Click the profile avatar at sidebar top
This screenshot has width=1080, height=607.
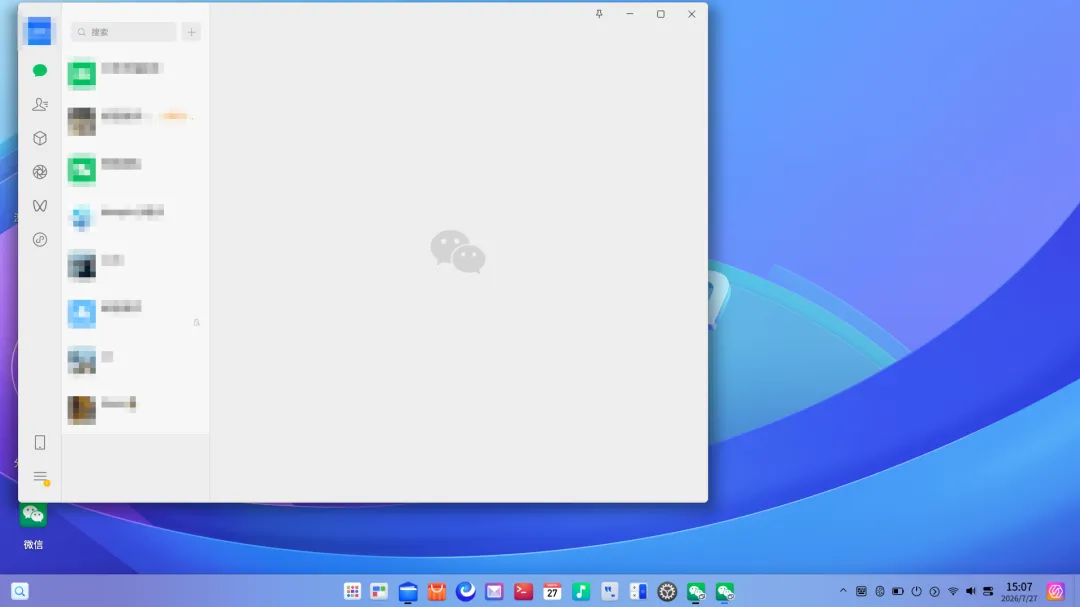(39, 31)
